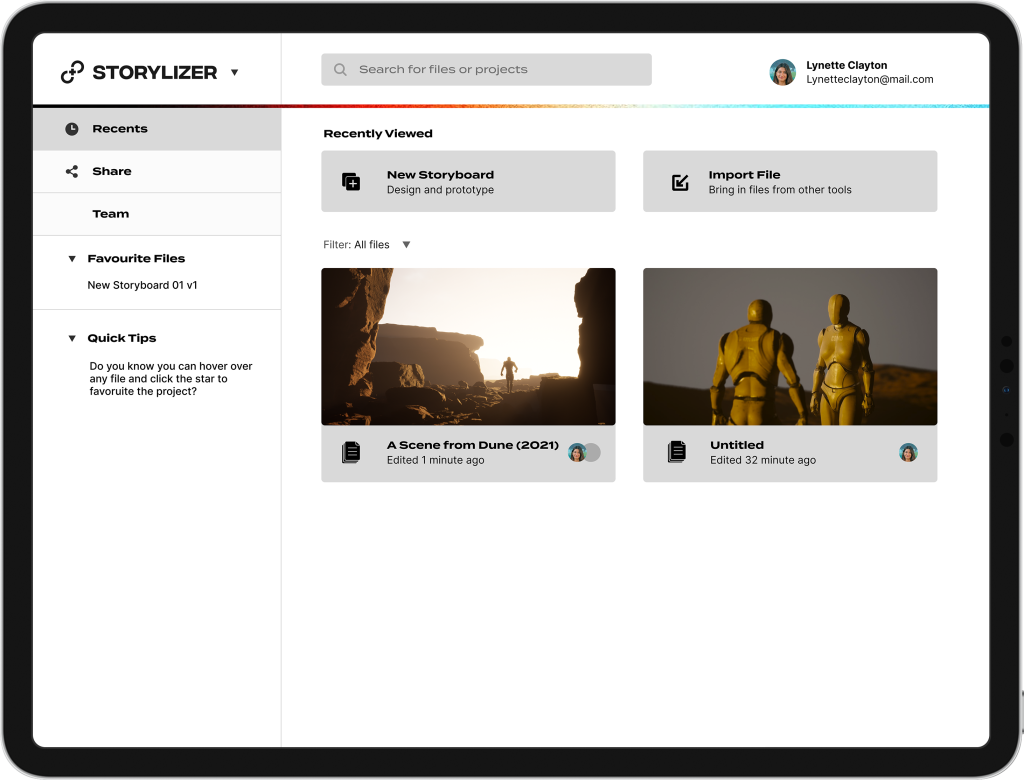Screen dimensions: 1024x780
Task: Click the search magnifier icon
Action: (340, 69)
